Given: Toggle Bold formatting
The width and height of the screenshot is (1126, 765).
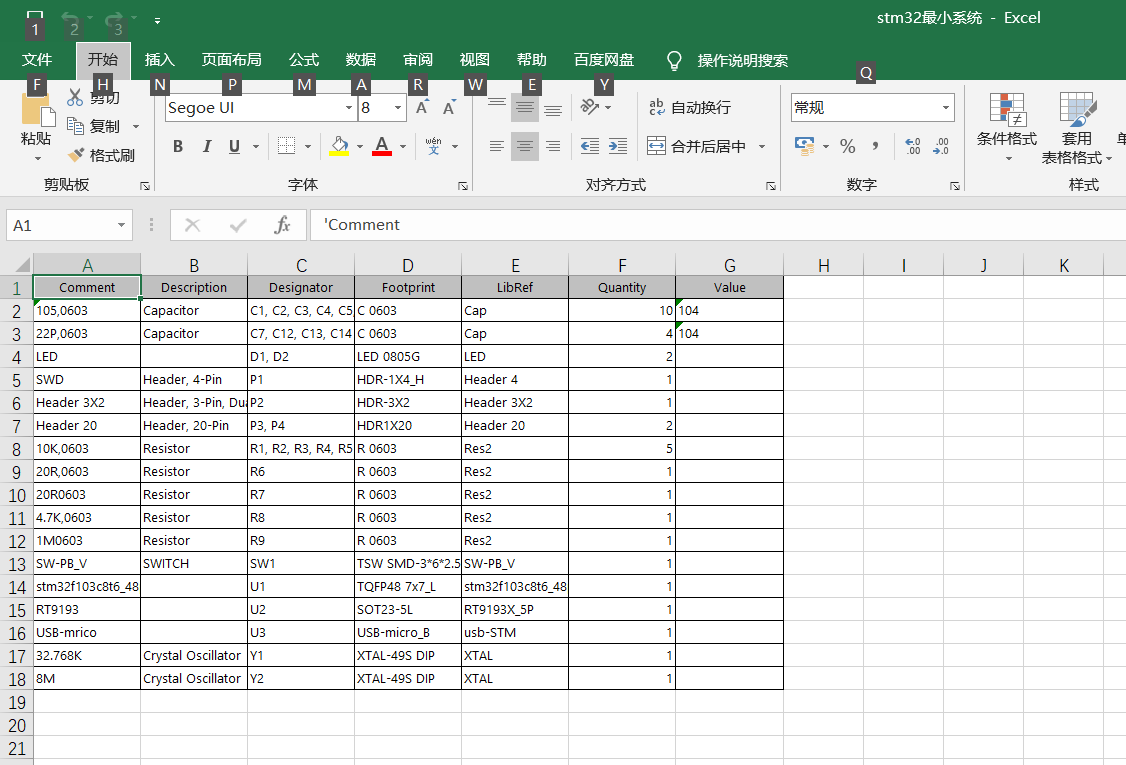Looking at the screenshot, I should point(177,147).
